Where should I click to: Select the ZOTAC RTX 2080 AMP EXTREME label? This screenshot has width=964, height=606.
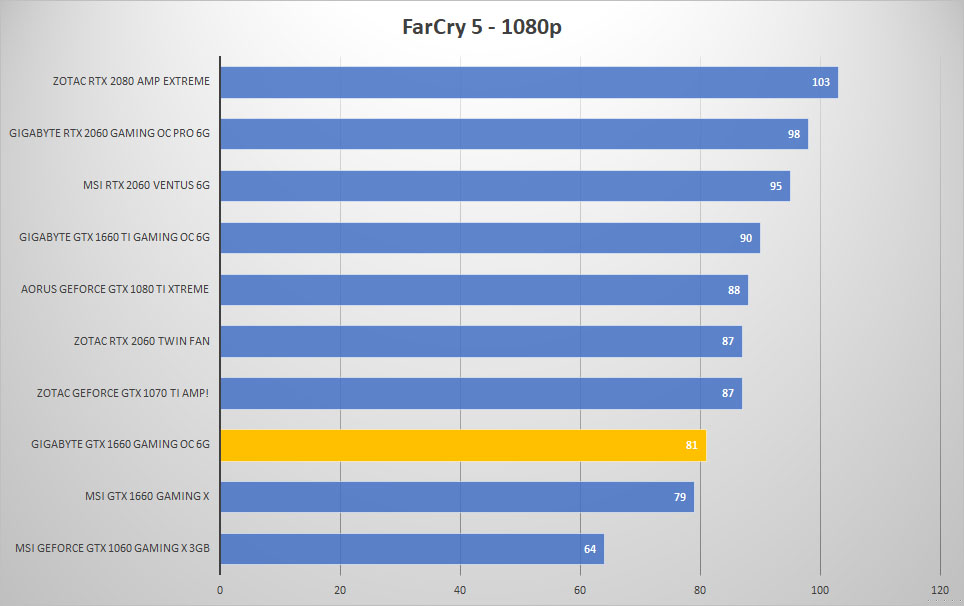tap(131, 81)
